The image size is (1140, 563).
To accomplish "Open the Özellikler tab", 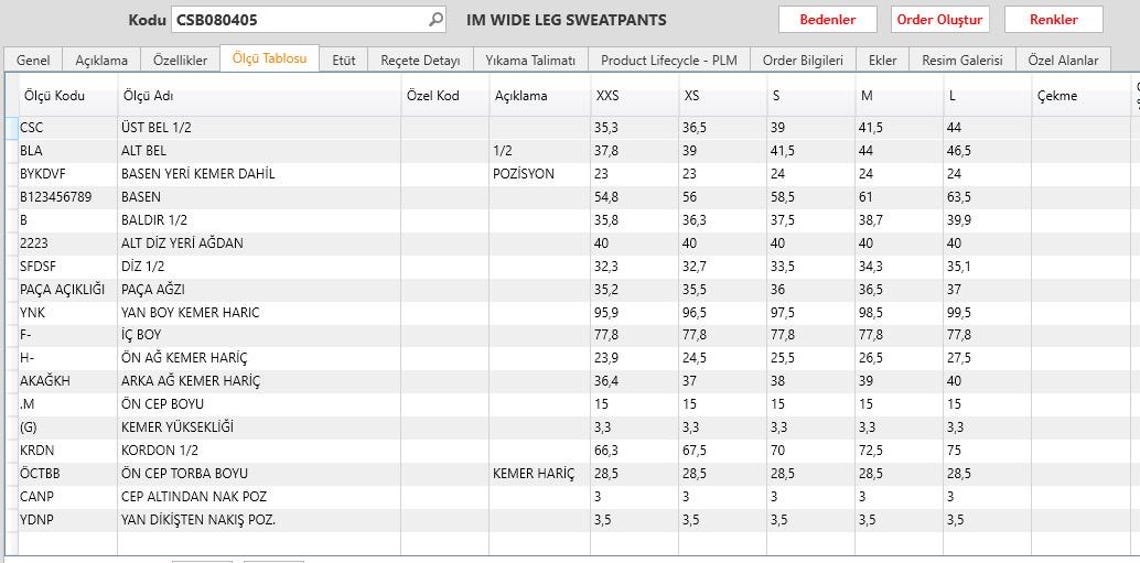I will tap(180, 60).
